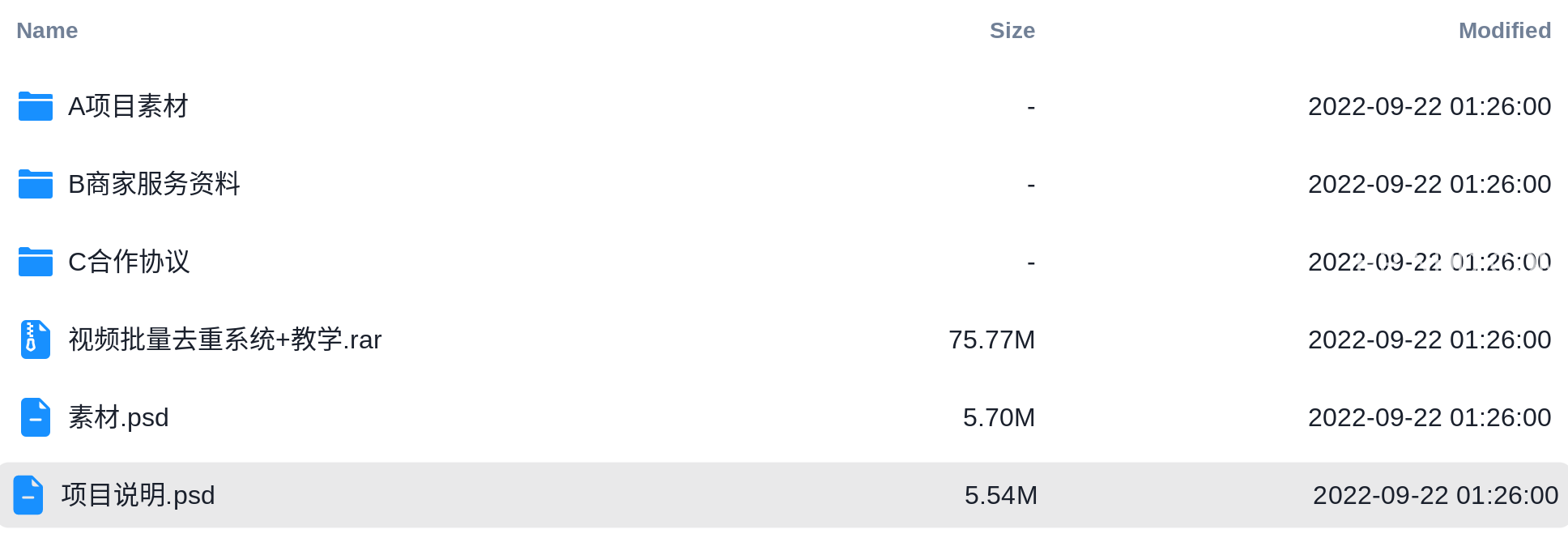This screenshot has width=1568, height=538.
Task: Open the A项目素材 folder icon
Action: pos(36,106)
